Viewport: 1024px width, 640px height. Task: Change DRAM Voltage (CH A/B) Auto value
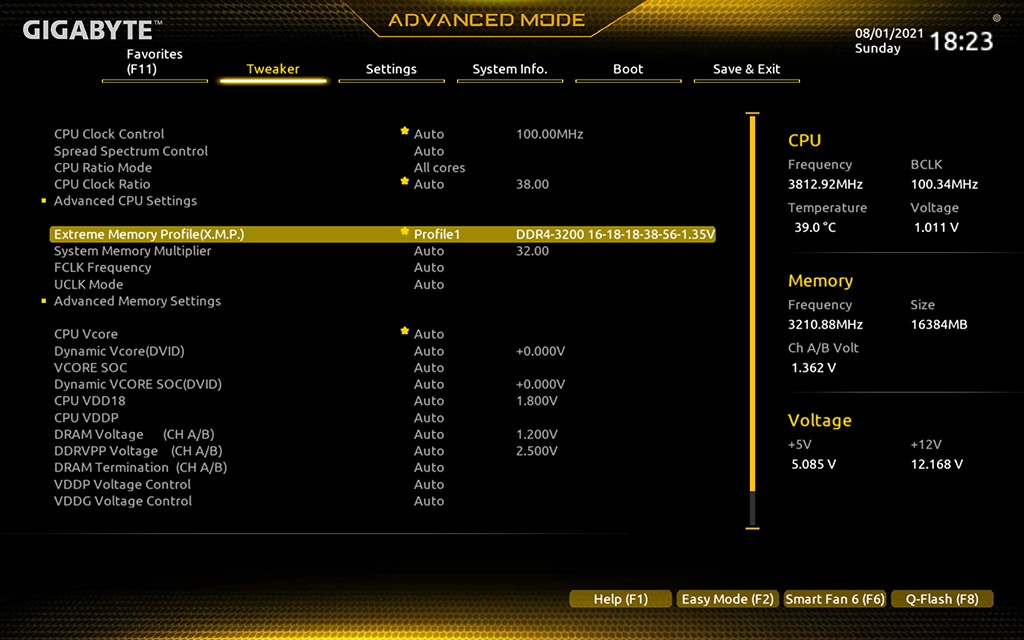429,434
